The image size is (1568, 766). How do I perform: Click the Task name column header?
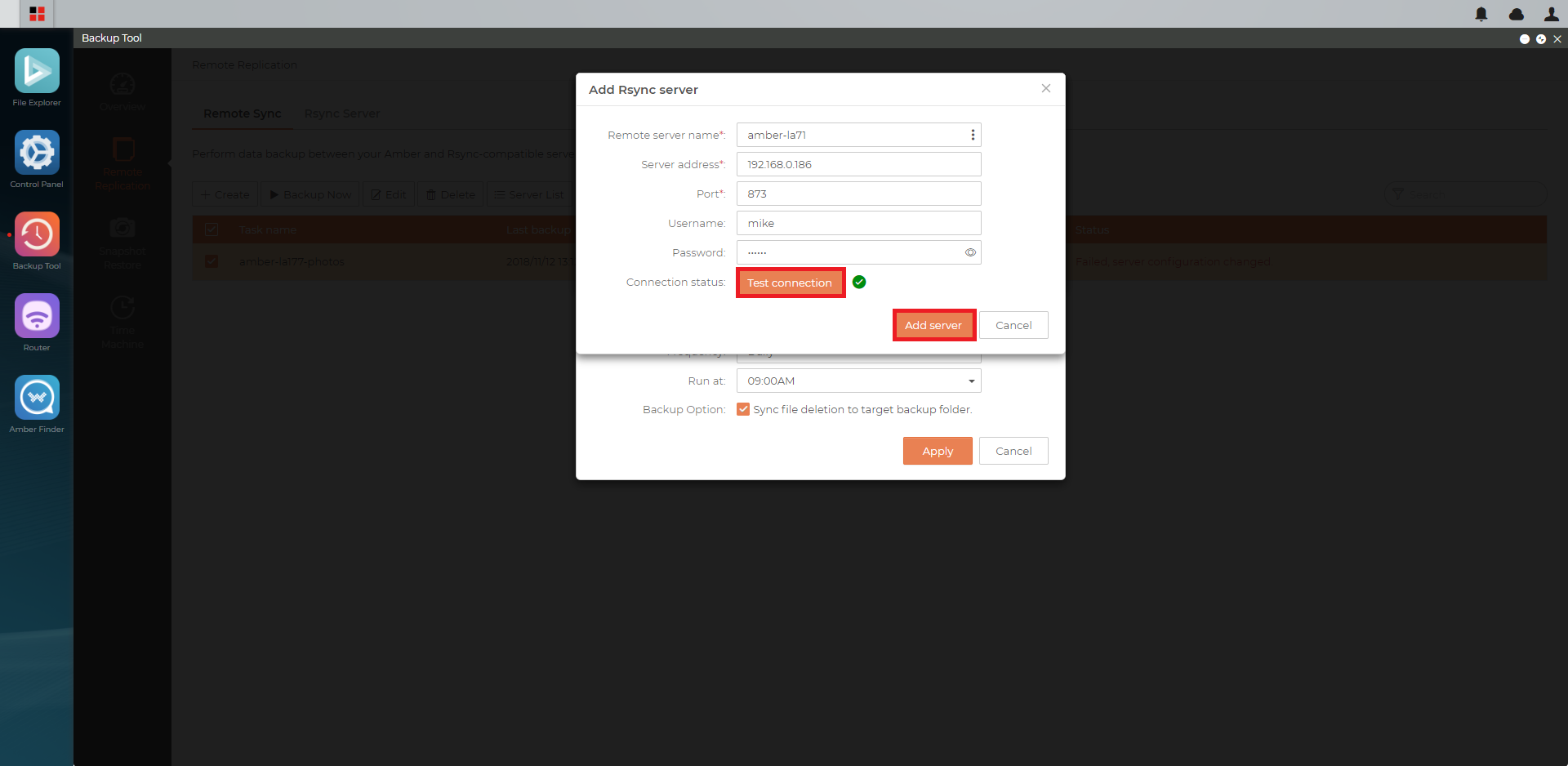point(268,229)
